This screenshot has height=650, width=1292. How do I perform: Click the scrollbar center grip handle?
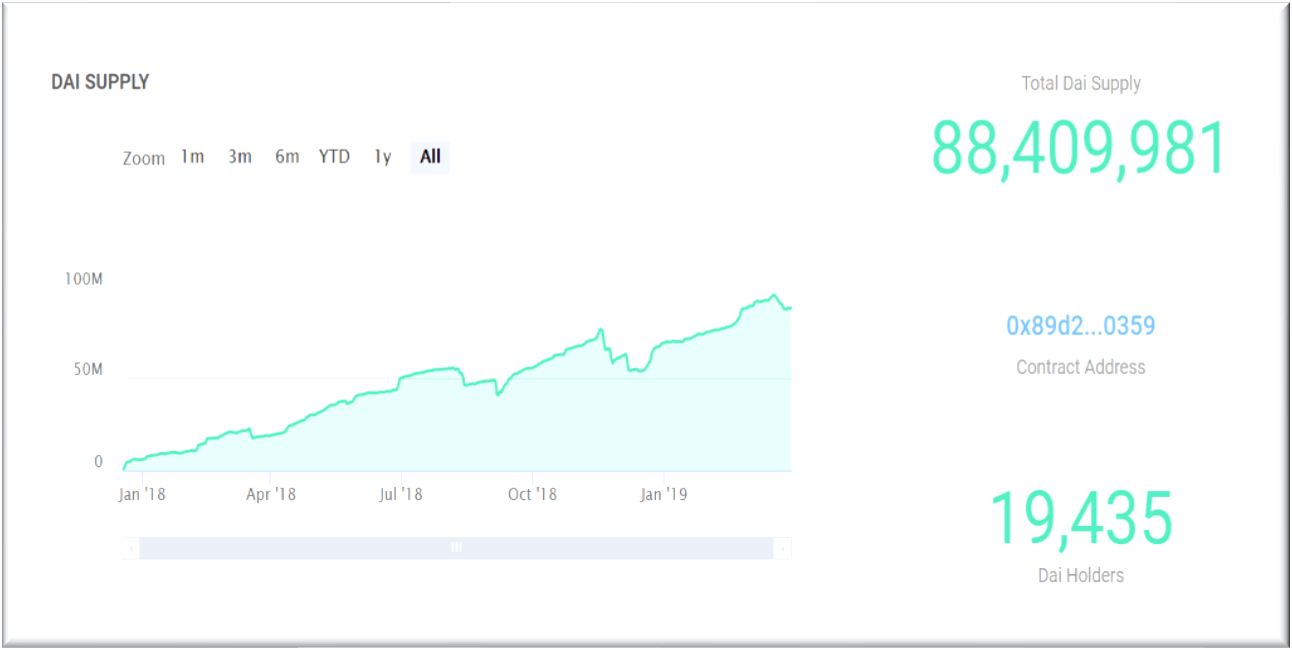(456, 548)
